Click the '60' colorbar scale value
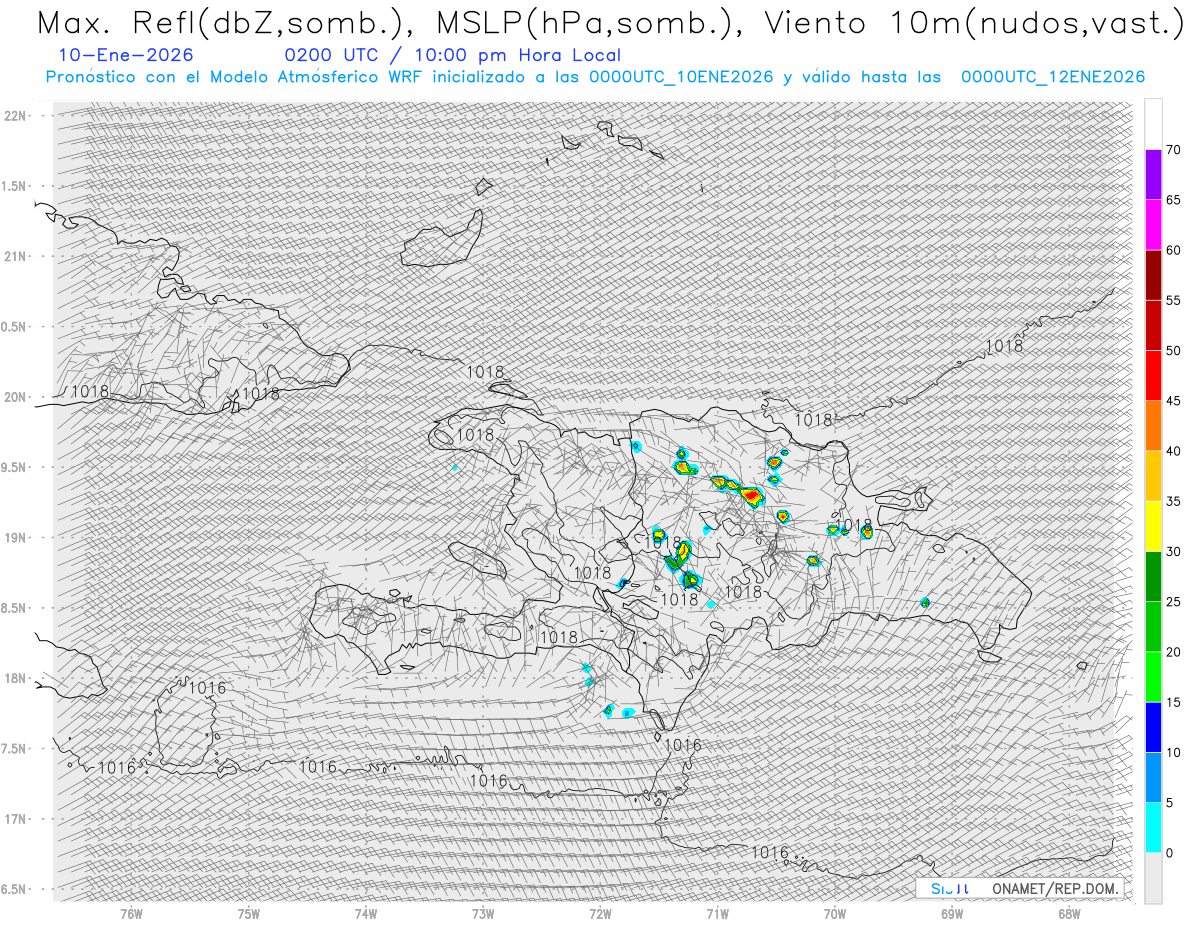Viewport: 1200px width, 927px height. pos(1173,250)
